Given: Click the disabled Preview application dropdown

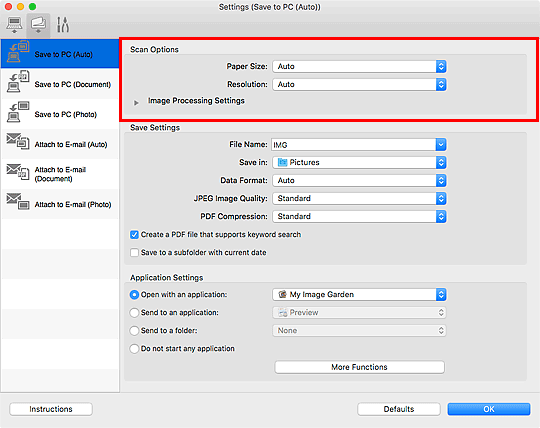Looking at the screenshot, I should [x=360, y=313].
